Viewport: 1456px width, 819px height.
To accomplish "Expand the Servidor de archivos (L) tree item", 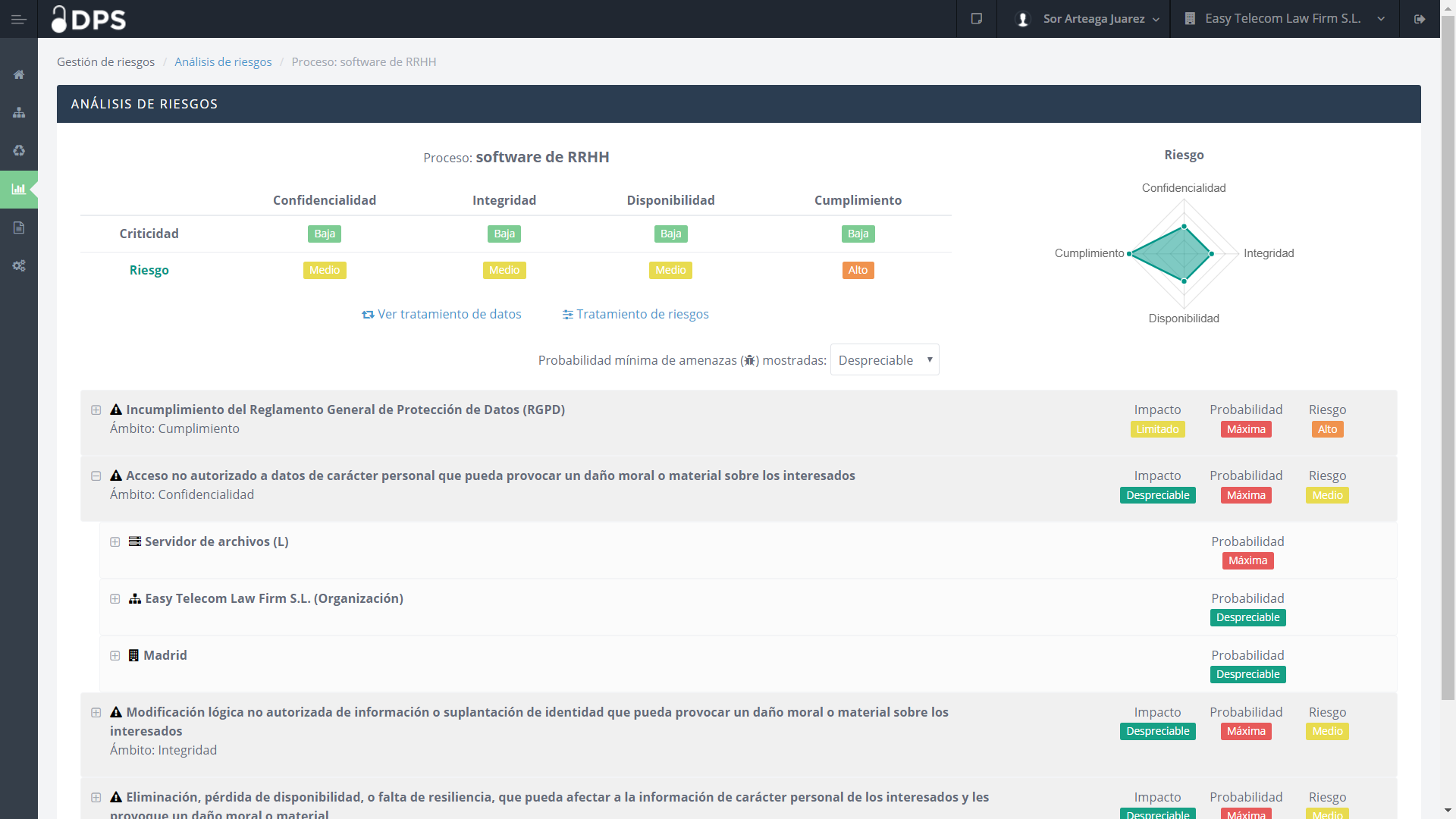I will 113,541.
